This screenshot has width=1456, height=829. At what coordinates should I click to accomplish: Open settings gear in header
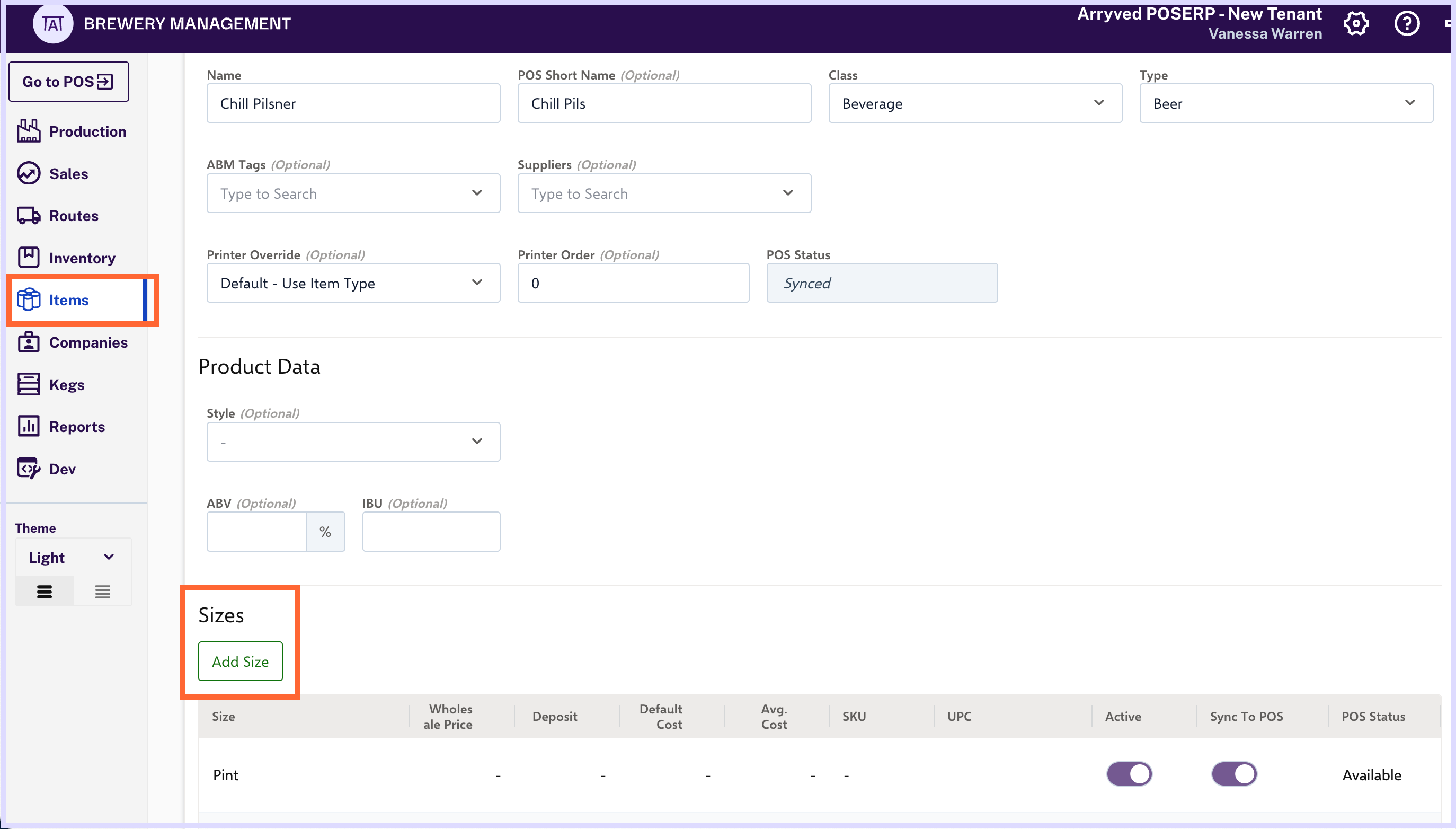click(1356, 24)
